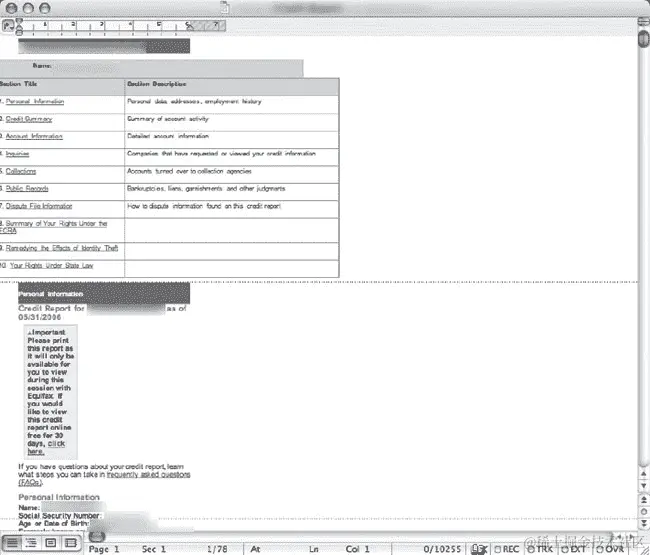Click the 'click here' link in Important box
Screen dimensions: 650x555
point(46,448)
